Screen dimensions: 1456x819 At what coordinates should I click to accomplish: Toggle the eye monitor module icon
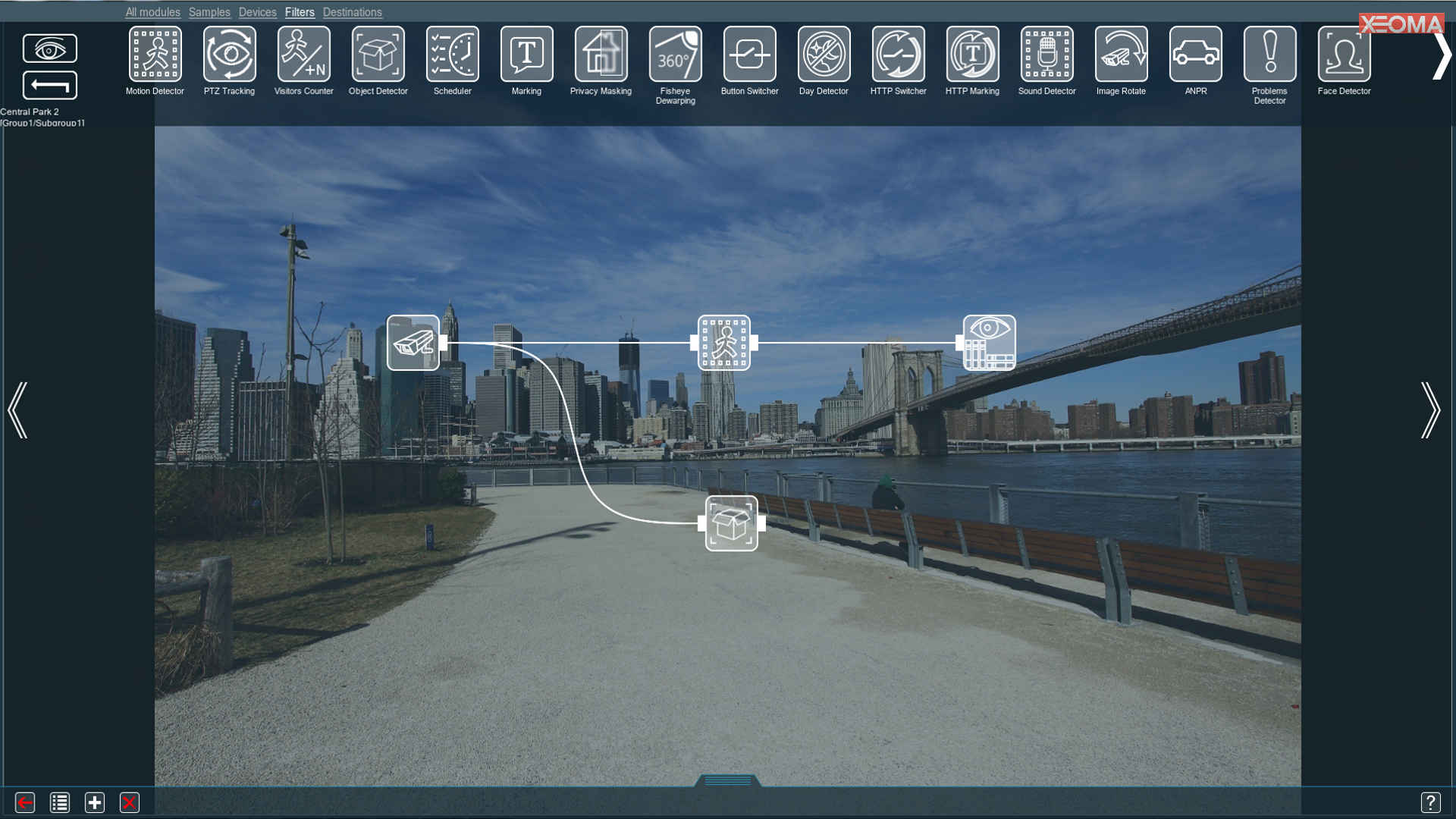pyautogui.click(x=50, y=49)
